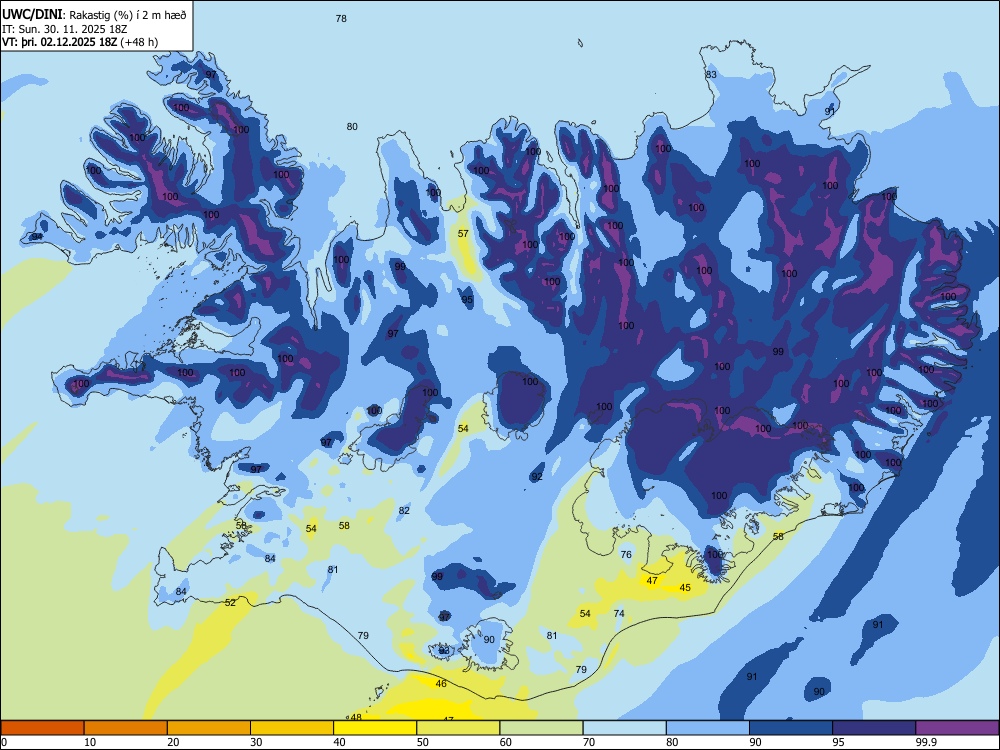Click the 0–10% dark orange legend swatch
The height and width of the screenshot is (750, 1000).
coord(42,728)
